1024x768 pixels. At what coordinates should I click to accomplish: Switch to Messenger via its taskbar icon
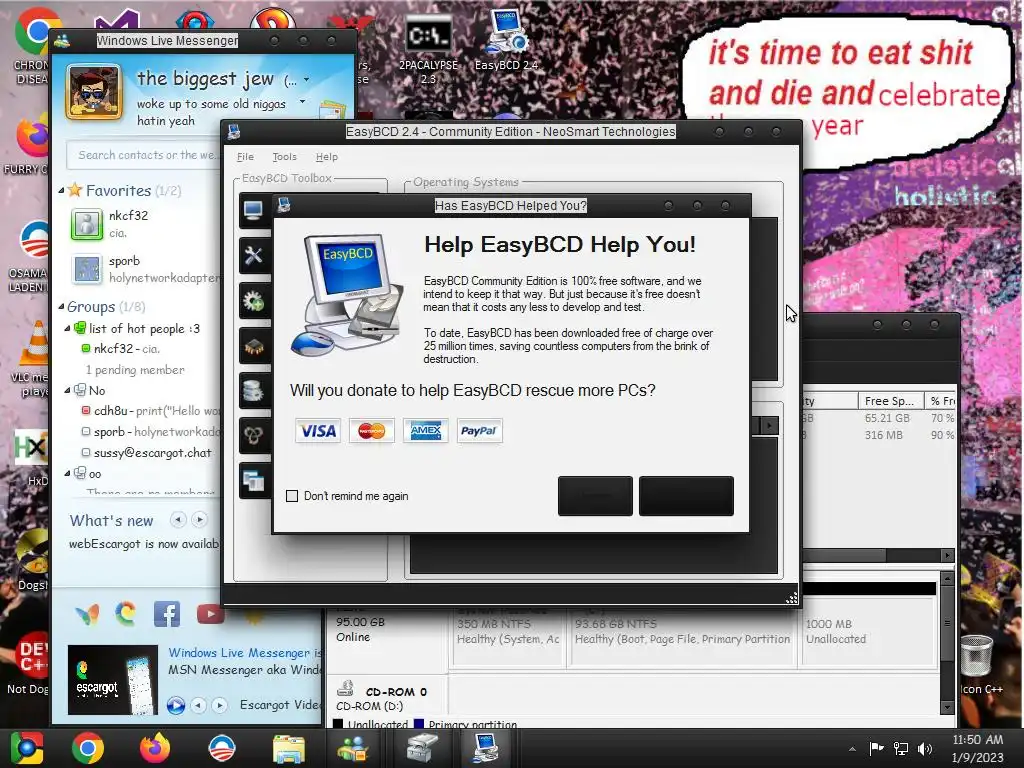(352, 748)
